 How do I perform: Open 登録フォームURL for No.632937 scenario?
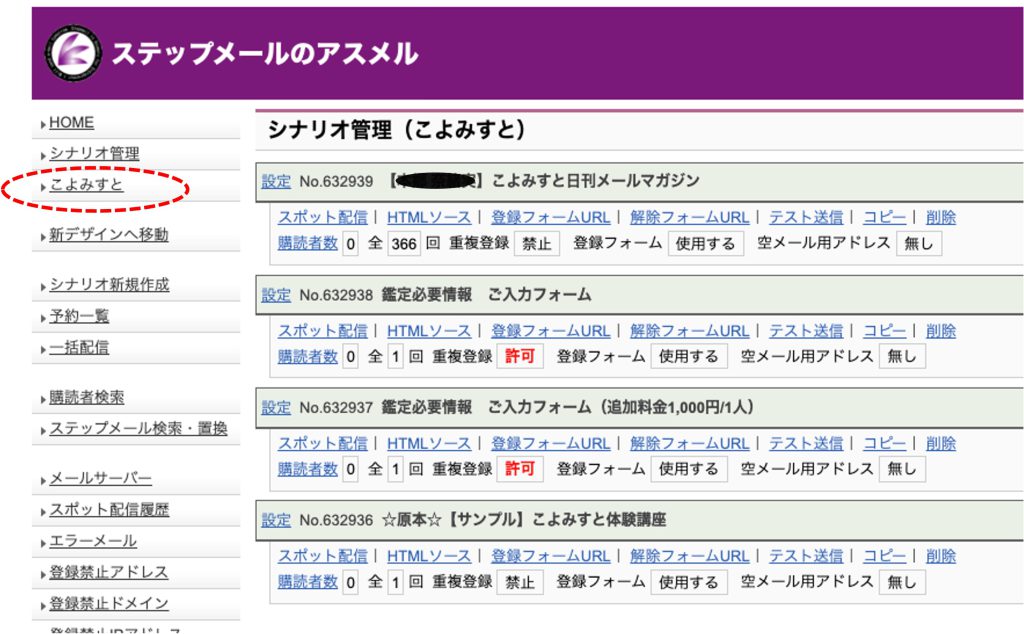coord(551,443)
